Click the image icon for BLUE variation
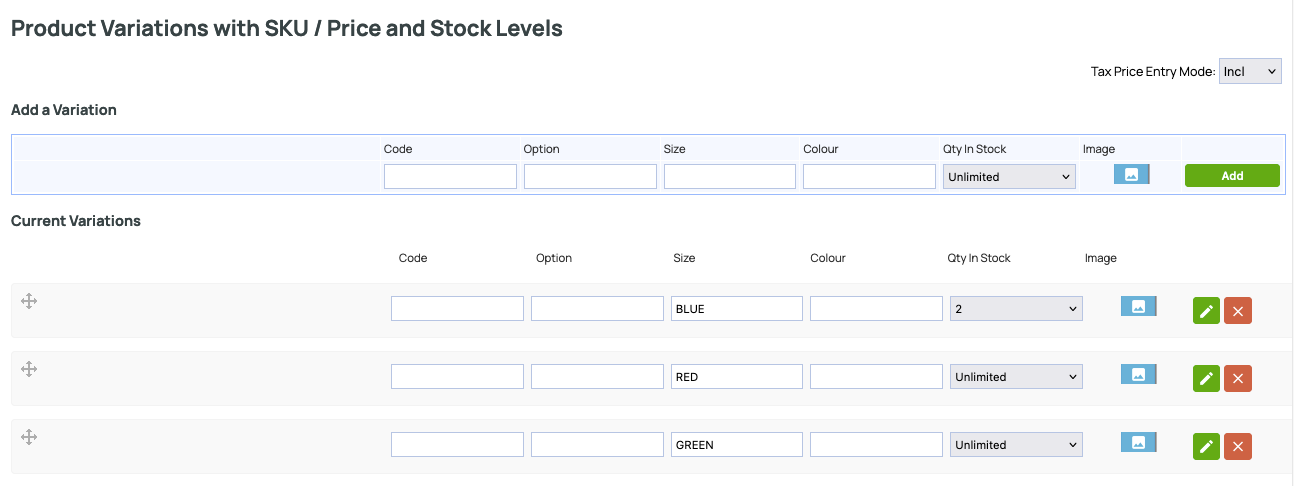The height and width of the screenshot is (486, 1294). (1138, 306)
